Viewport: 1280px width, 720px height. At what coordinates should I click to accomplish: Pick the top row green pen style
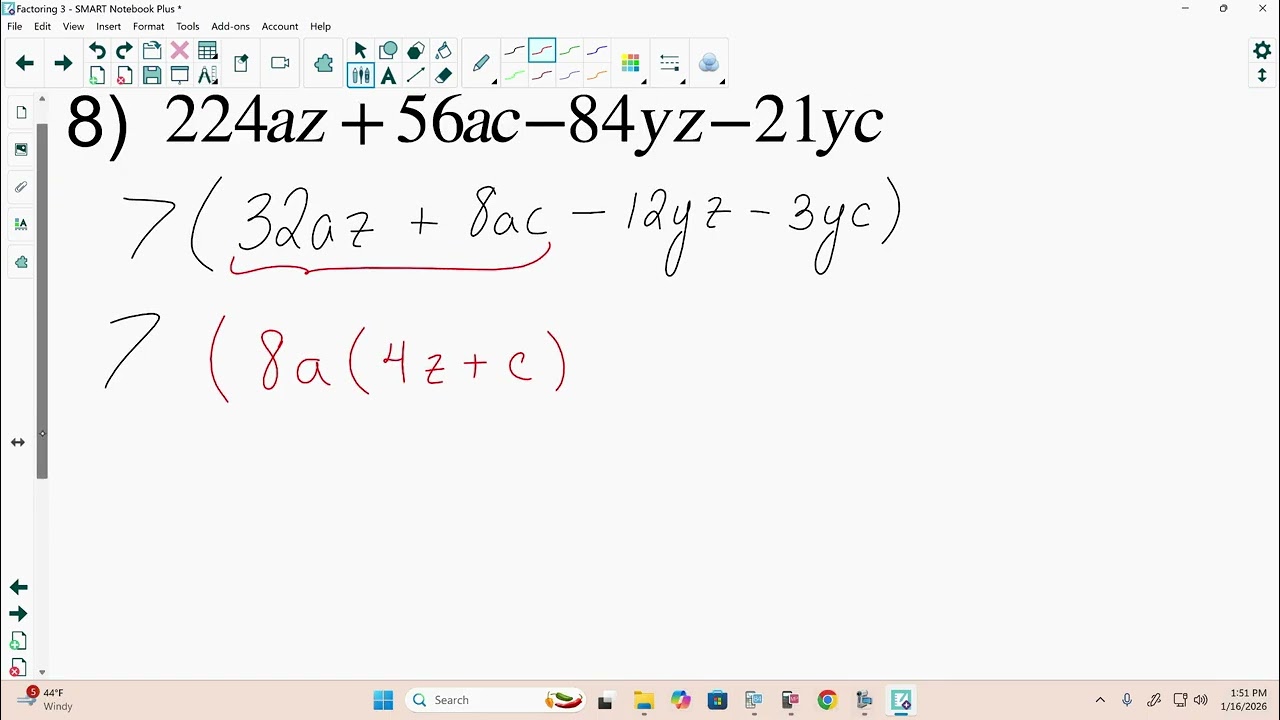[x=570, y=50]
